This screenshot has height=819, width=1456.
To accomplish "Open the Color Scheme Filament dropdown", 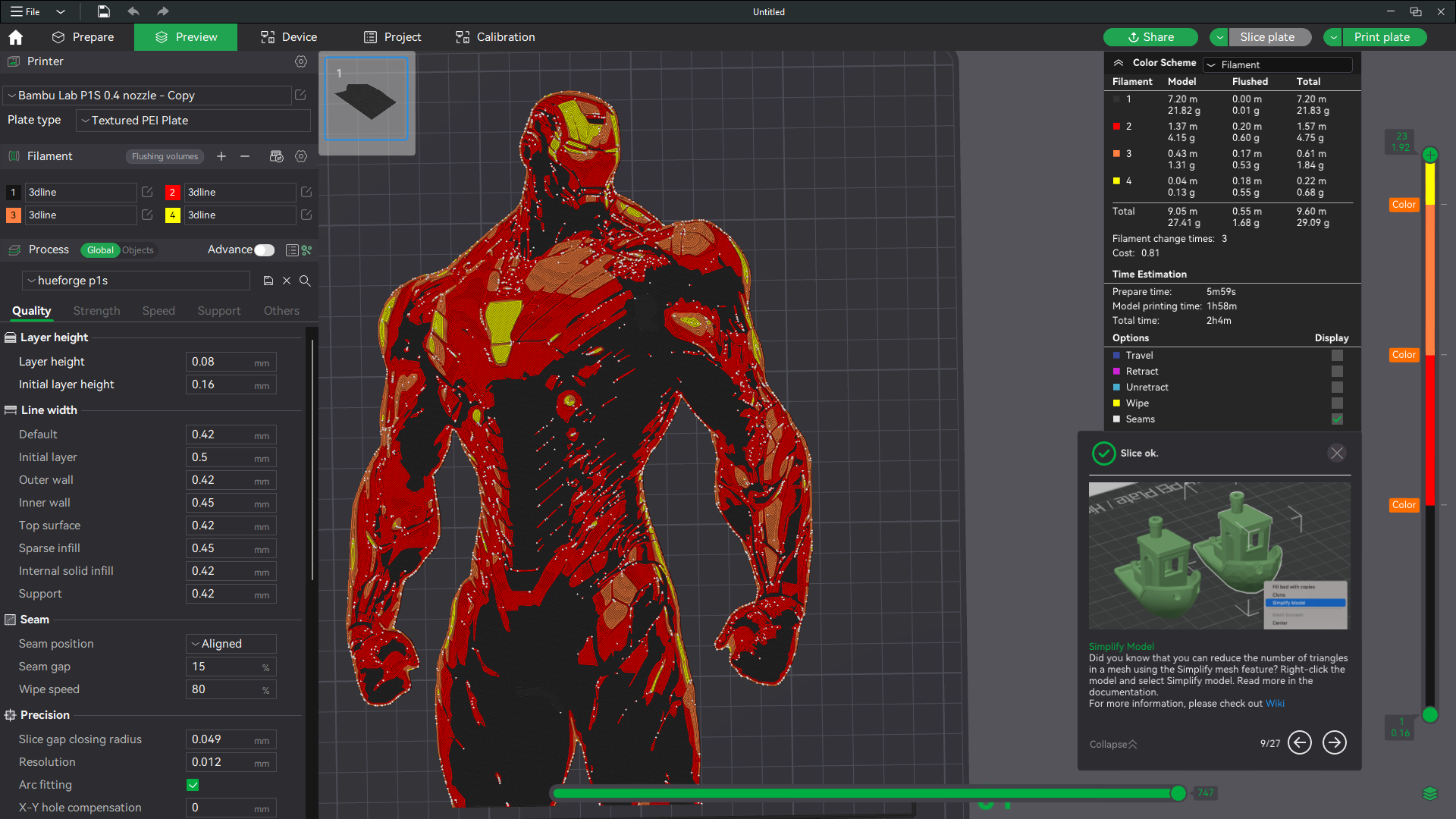I will click(1278, 64).
